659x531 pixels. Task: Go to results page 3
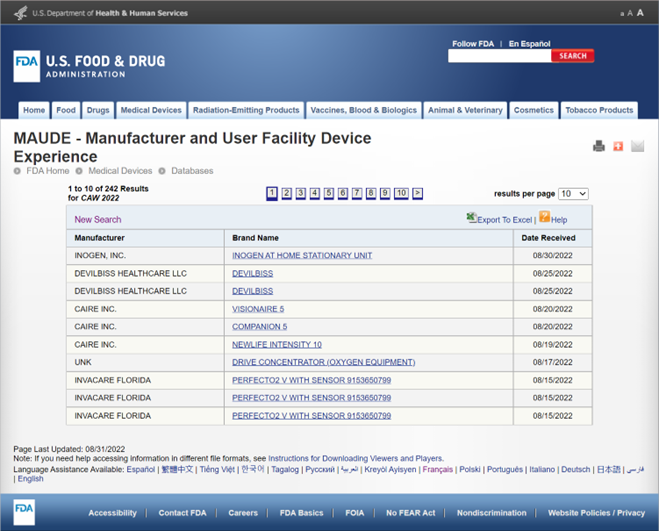coord(301,193)
